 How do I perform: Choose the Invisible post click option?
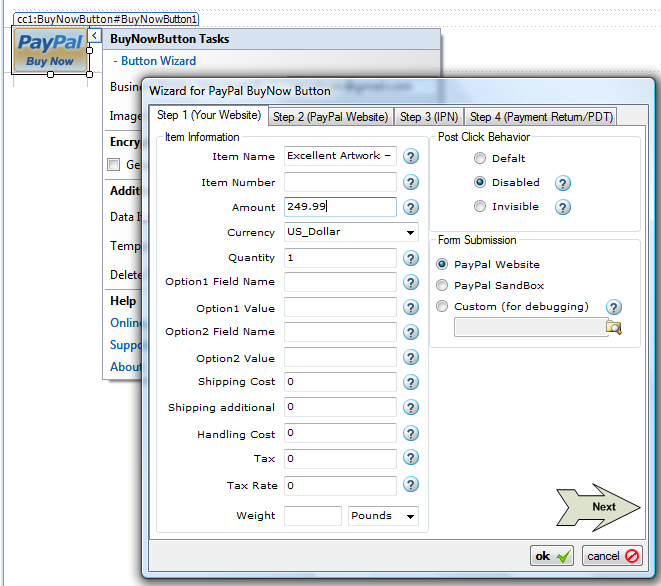point(481,207)
